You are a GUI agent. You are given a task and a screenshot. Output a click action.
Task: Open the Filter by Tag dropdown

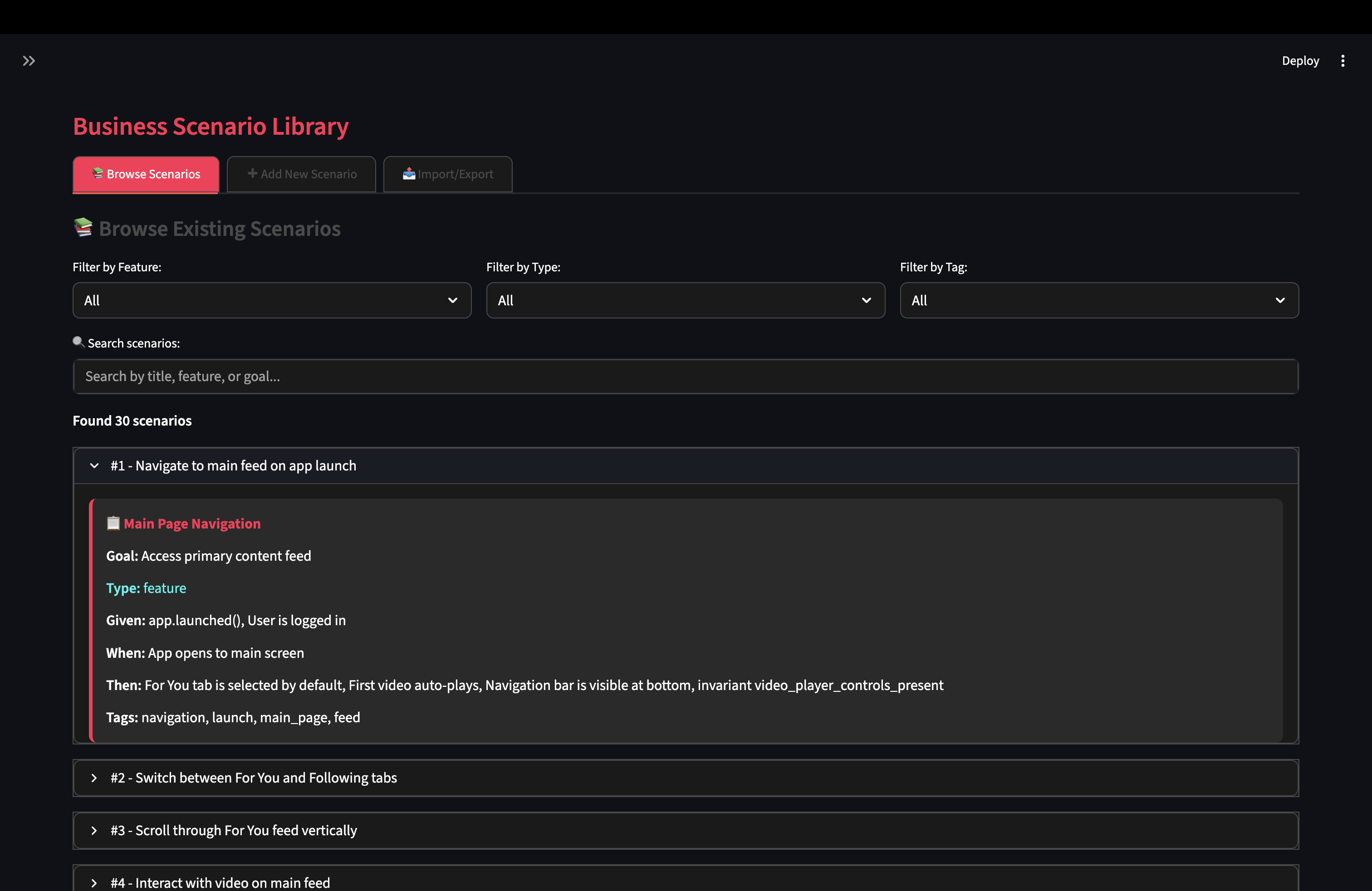point(1099,300)
